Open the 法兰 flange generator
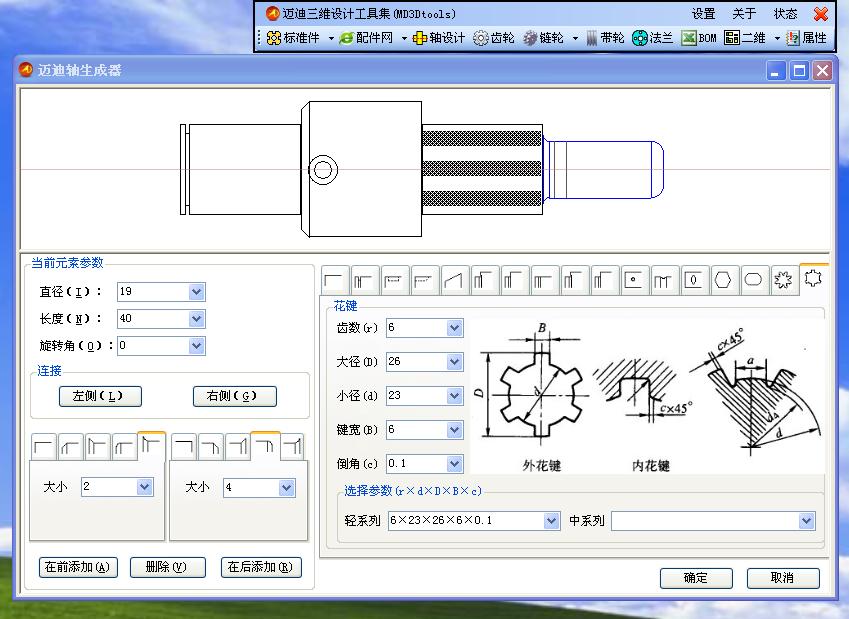This screenshot has width=849, height=619. [652, 38]
